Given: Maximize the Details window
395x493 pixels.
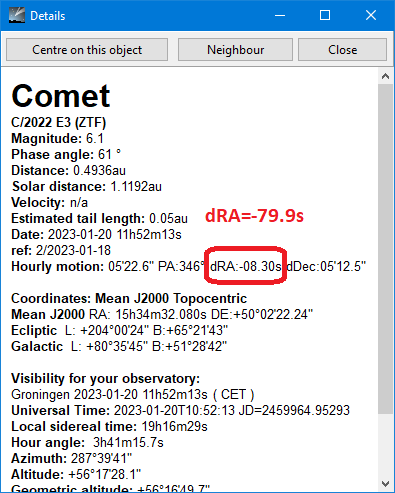Looking at the screenshot, I should click(325, 15).
